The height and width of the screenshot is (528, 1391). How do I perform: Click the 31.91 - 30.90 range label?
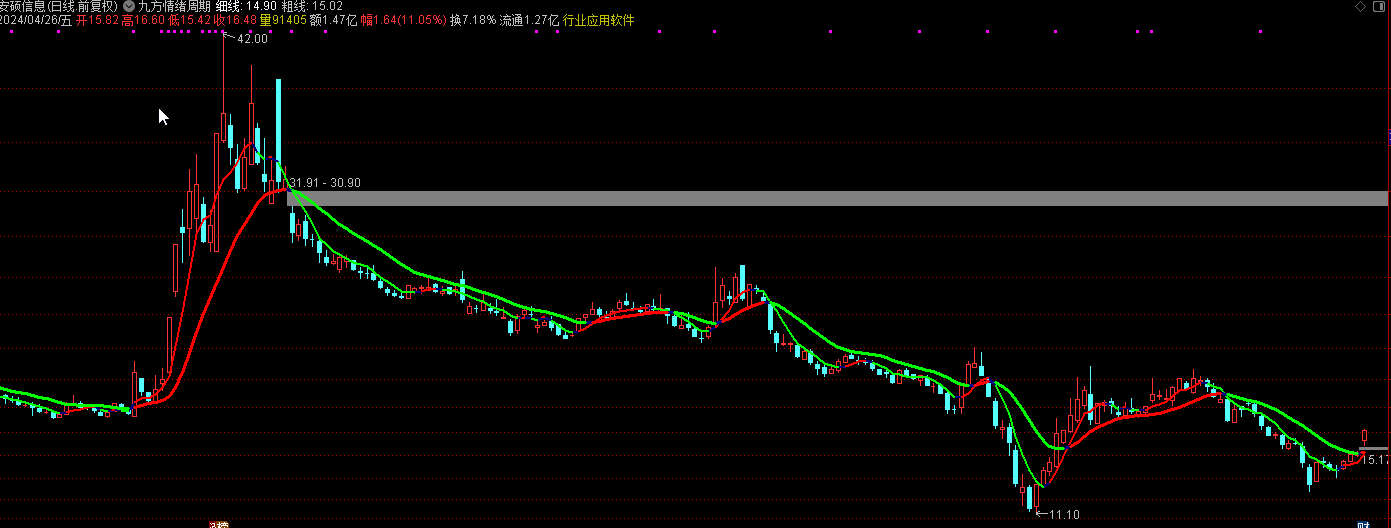(x=325, y=183)
